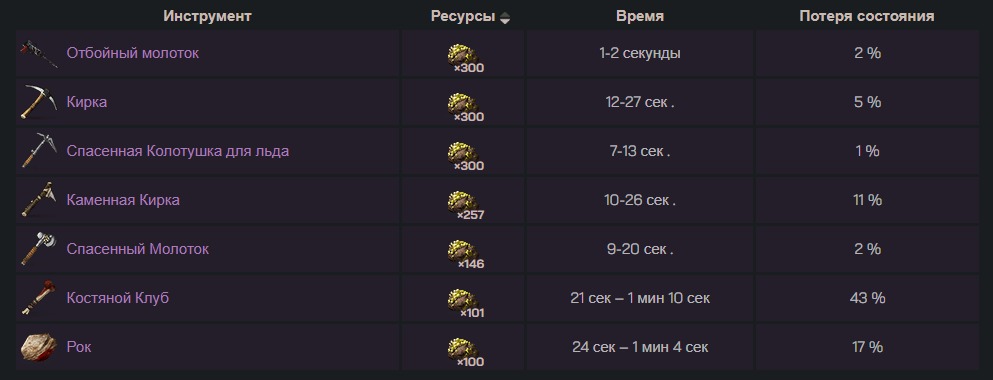The height and width of the screenshot is (380, 993).
Task: Open the Костяной Клуб link
Action: 118,298
